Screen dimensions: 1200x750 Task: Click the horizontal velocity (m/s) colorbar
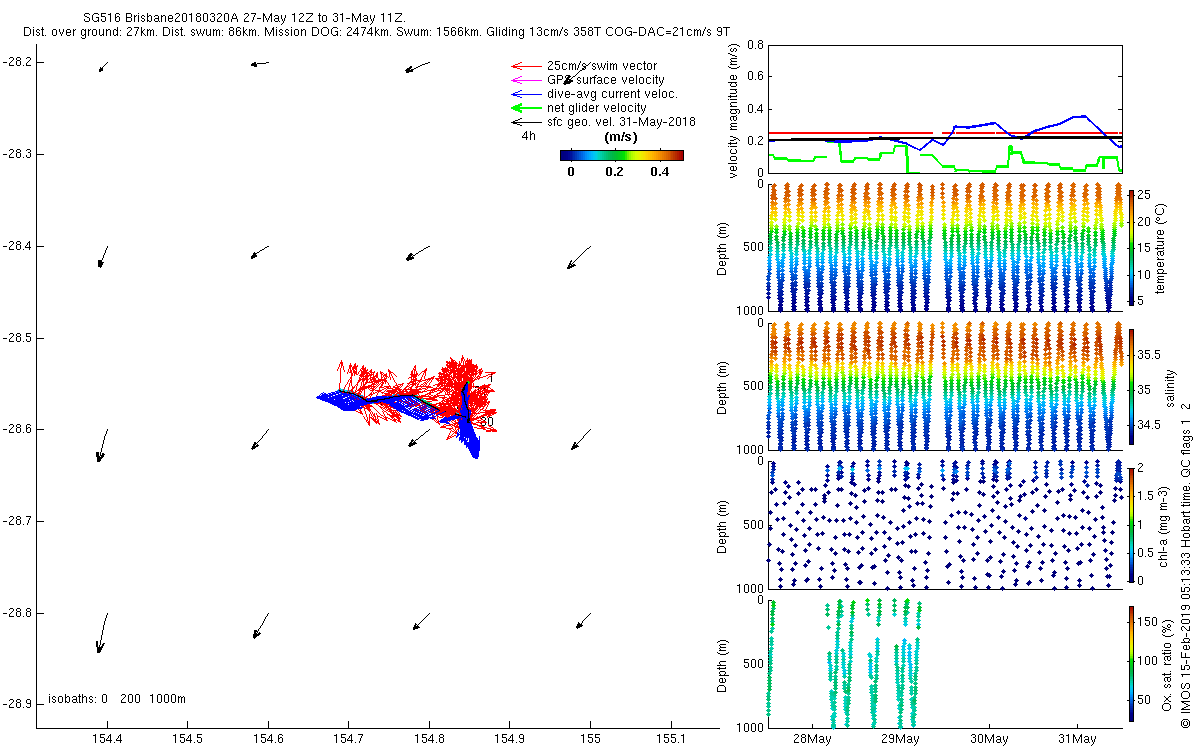pyautogui.click(x=621, y=155)
